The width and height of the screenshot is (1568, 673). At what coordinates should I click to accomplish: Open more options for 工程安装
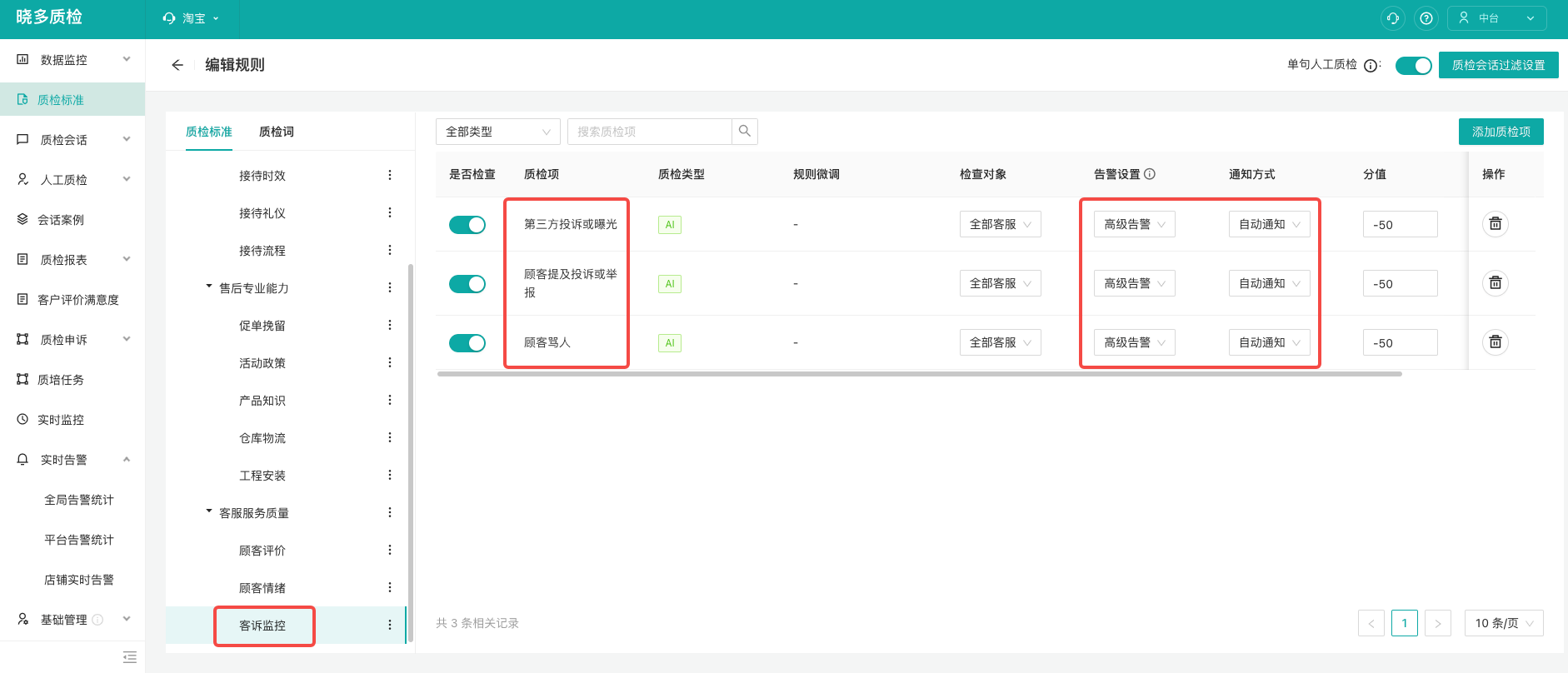(390, 475)
